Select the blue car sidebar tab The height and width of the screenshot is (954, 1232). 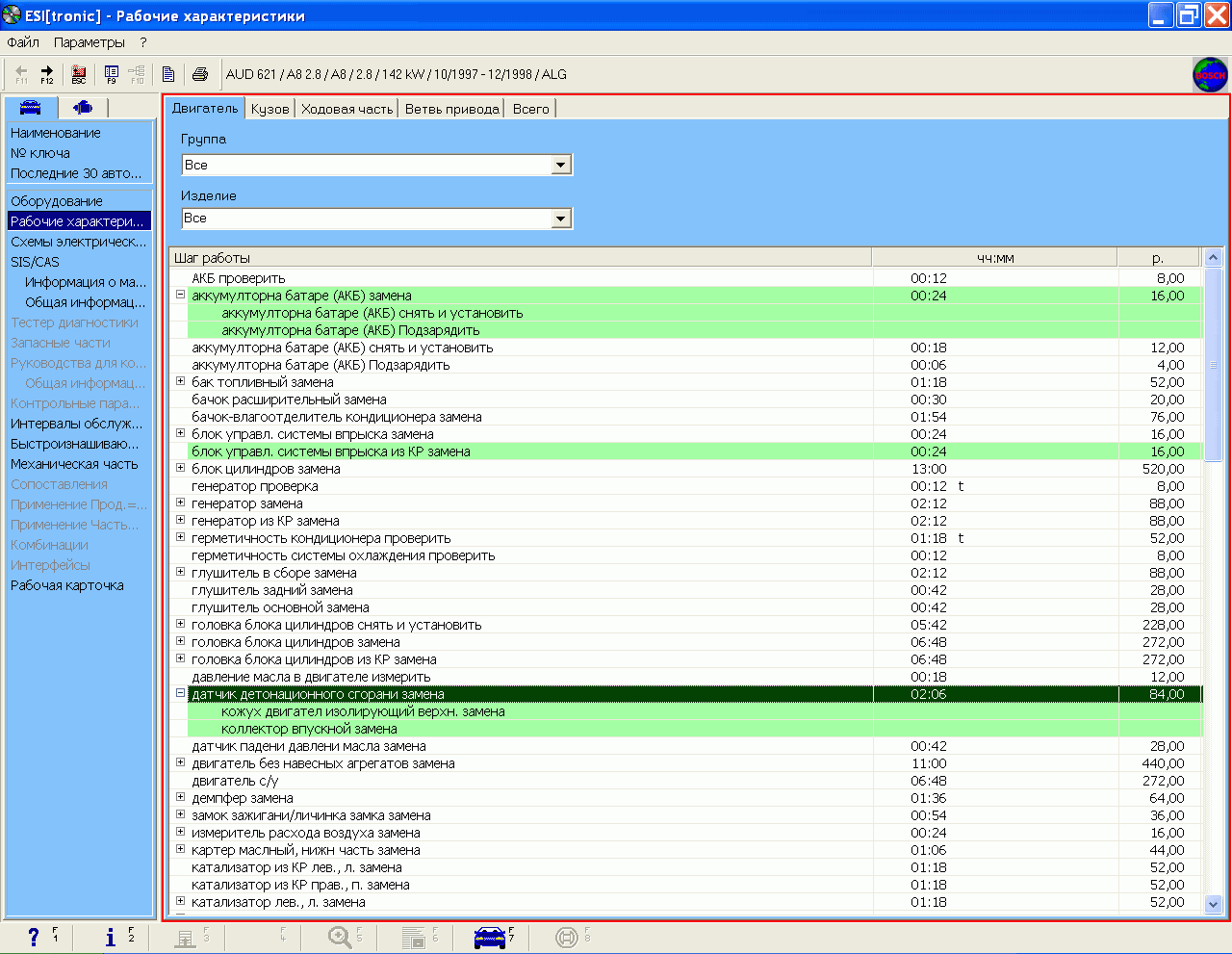pyautogui.click(x=31, y=107)
